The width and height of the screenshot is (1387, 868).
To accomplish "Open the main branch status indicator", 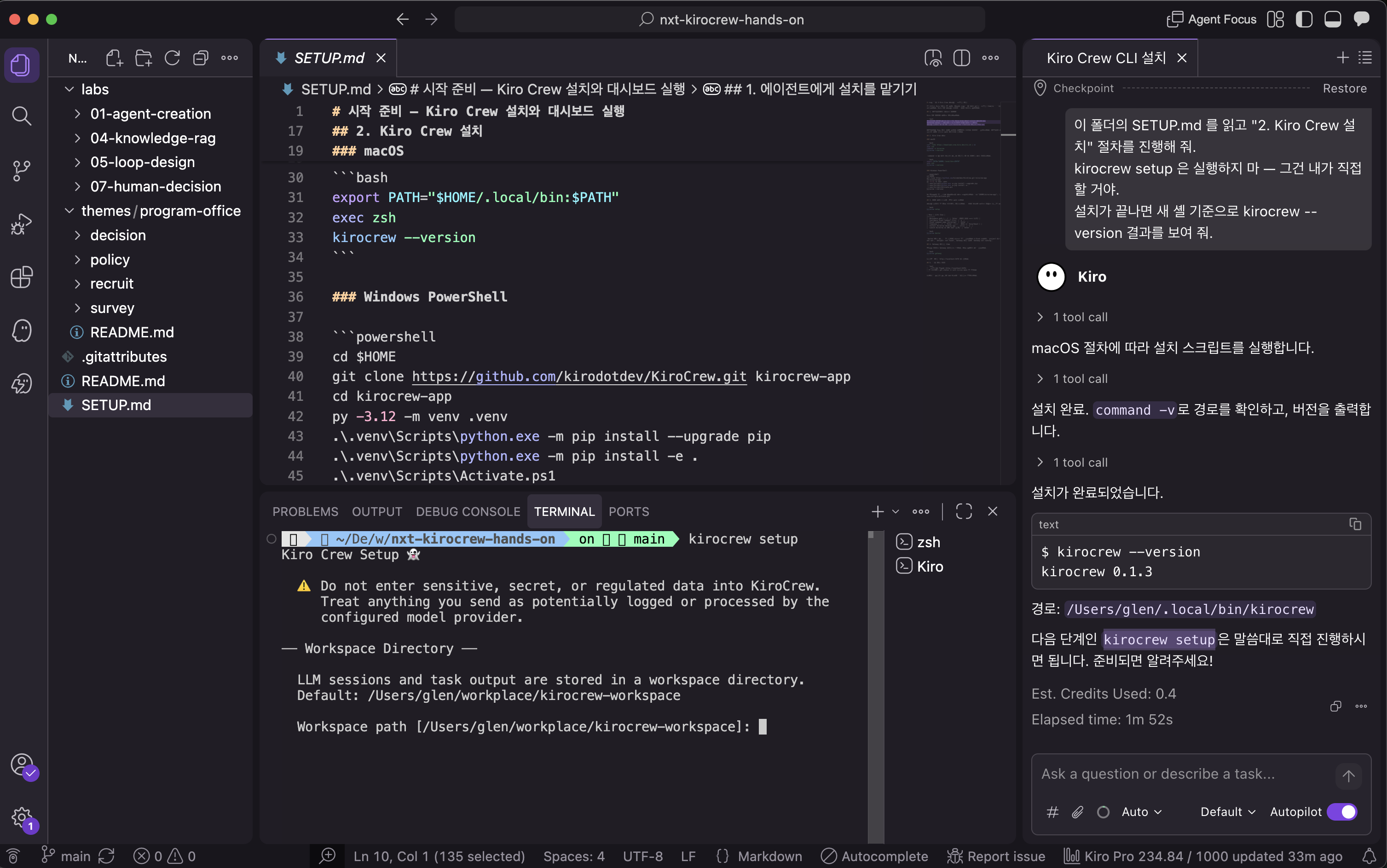I will [66, 856].
